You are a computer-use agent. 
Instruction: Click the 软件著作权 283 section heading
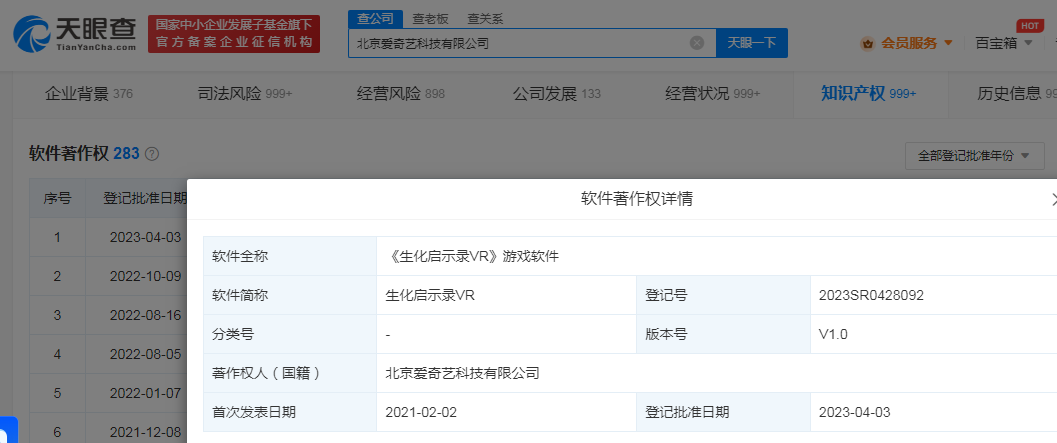tap(84, 154)
